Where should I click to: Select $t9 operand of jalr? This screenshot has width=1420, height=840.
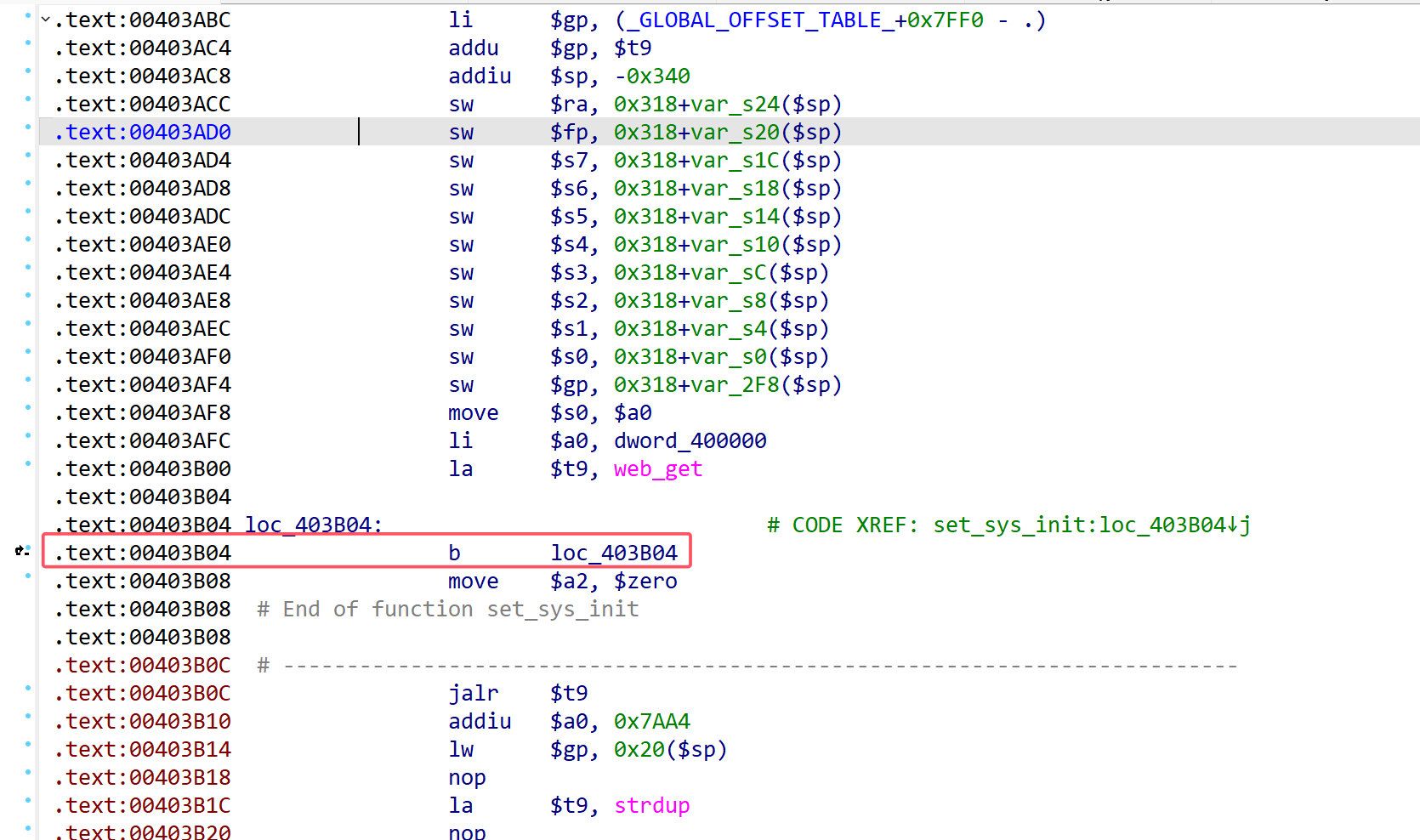tap(569, 693)
